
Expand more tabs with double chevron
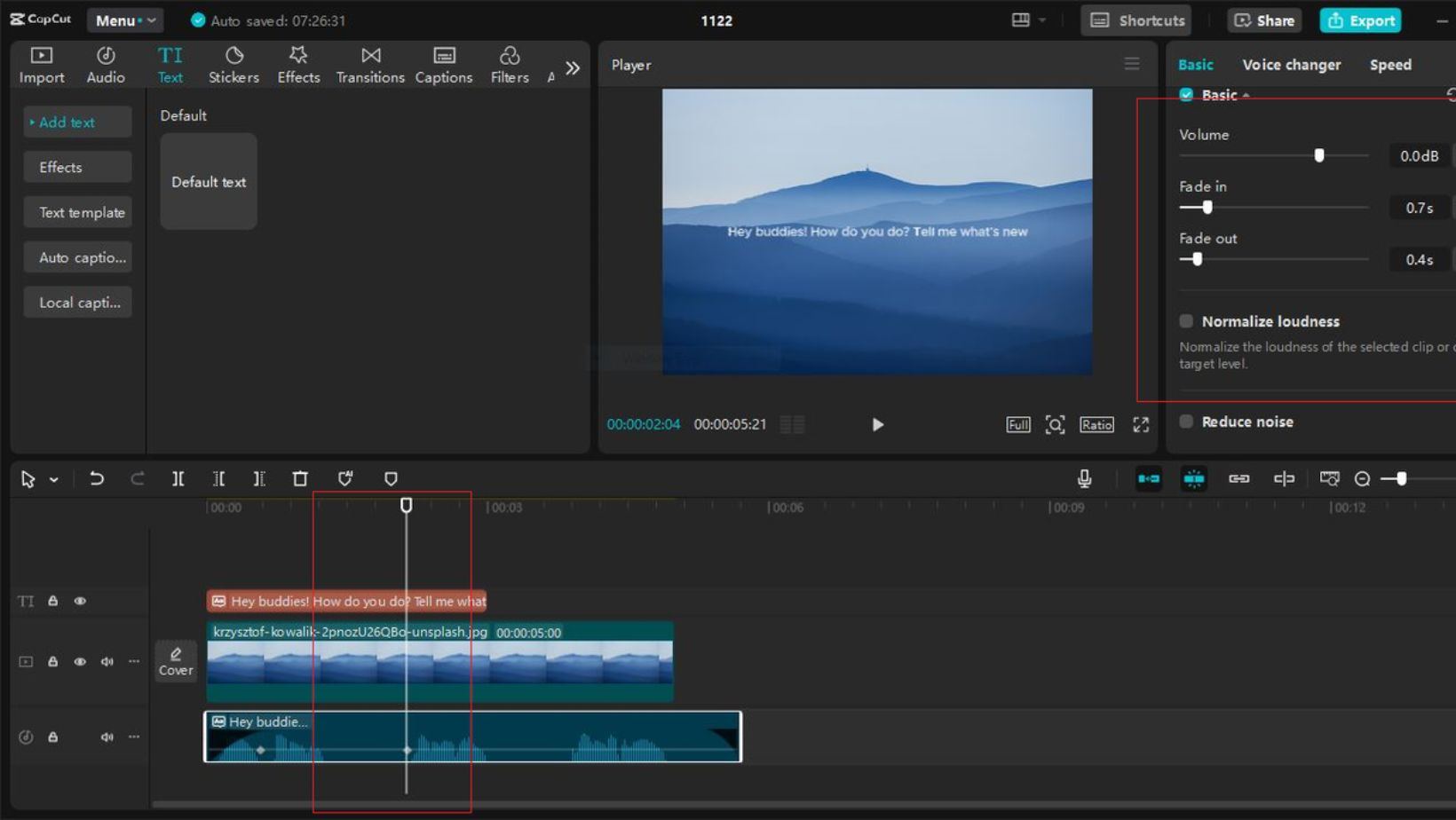(573, 67)
